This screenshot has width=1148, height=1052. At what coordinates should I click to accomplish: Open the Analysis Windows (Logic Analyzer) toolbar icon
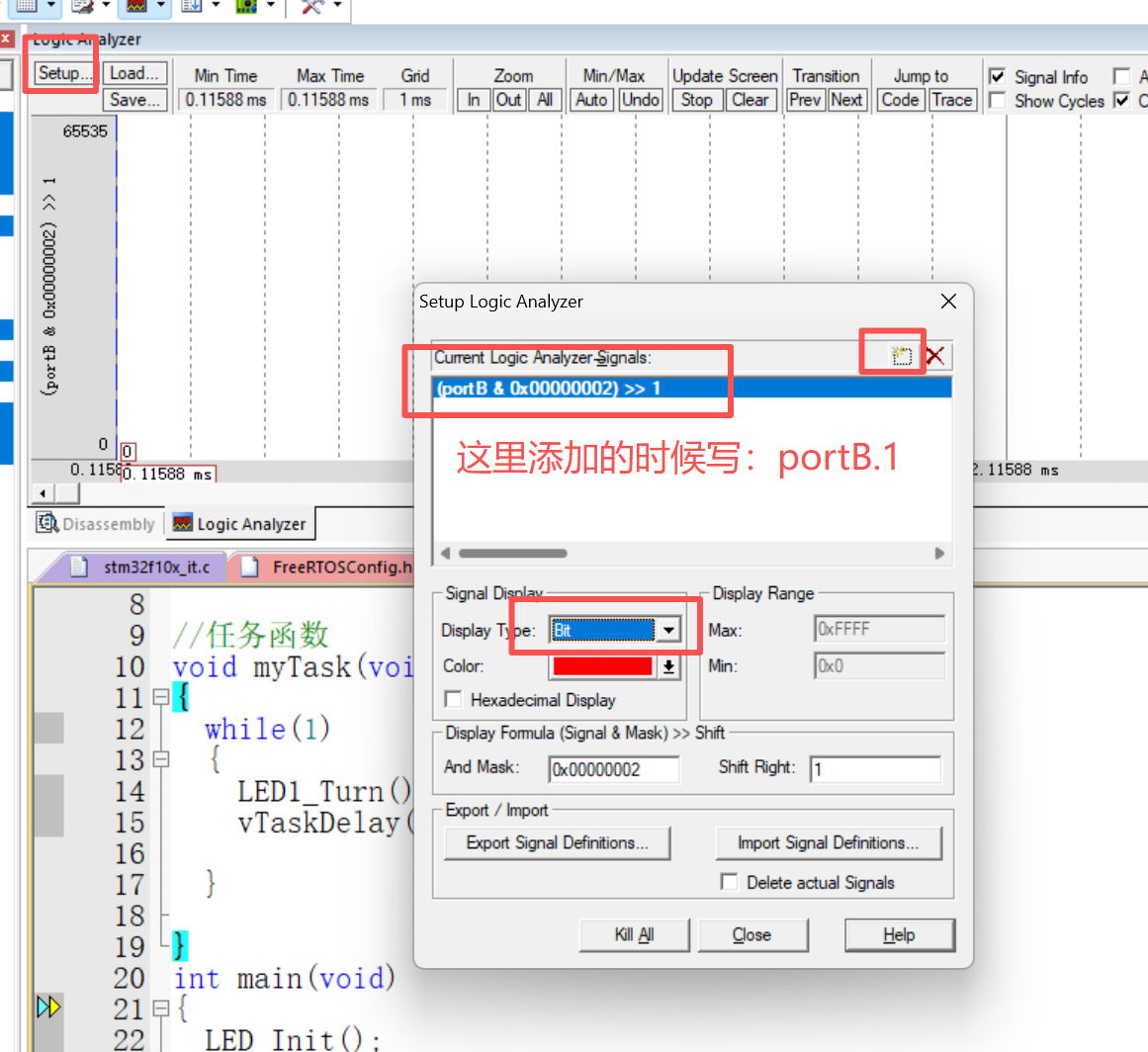(136, 6)
